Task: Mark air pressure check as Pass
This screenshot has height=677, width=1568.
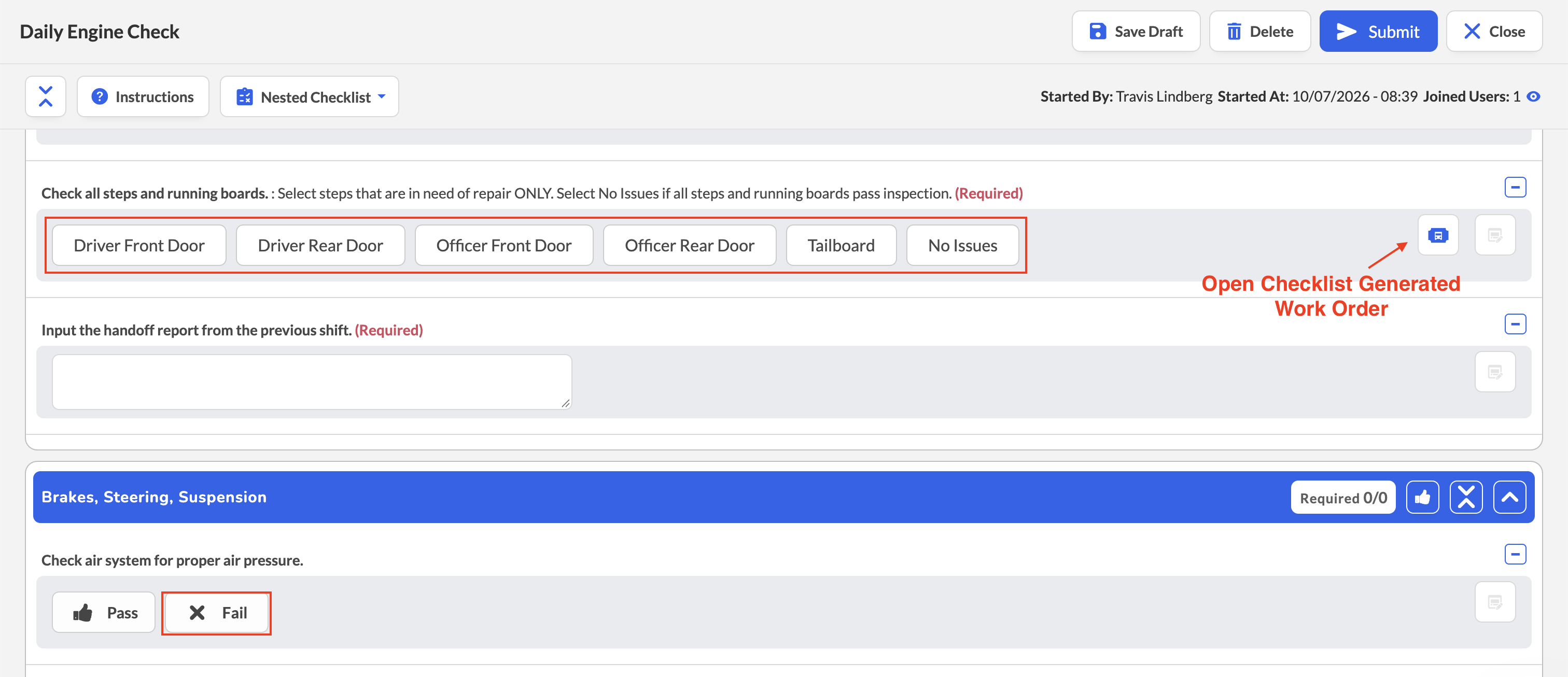Action: click(104, 612)
